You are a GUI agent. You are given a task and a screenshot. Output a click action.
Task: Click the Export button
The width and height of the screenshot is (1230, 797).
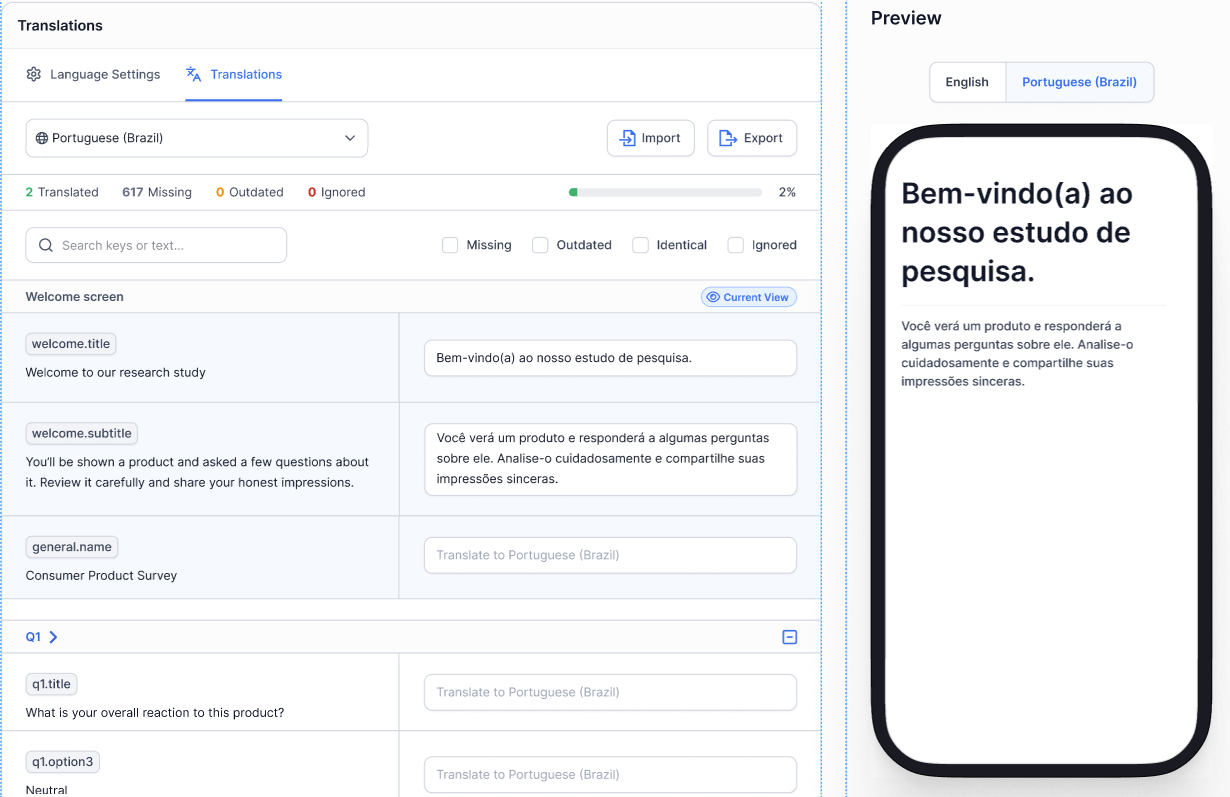tap(752, 138)
